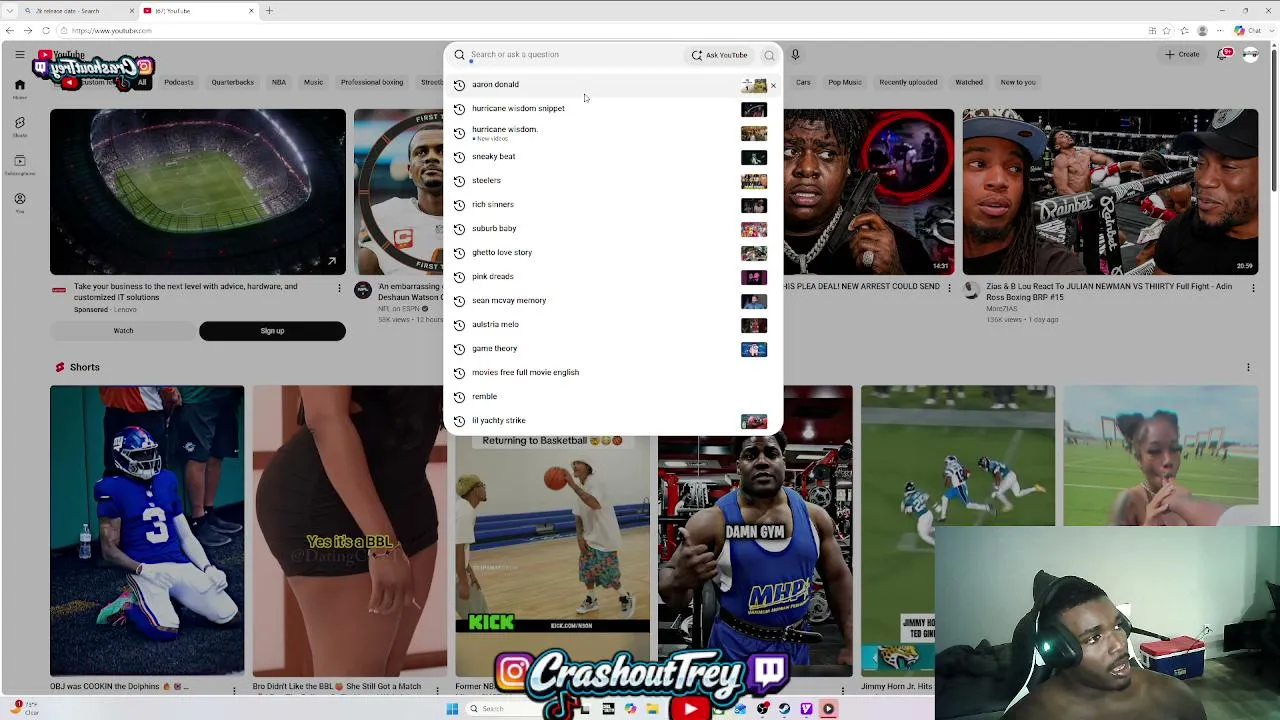Select the aaron donald search suggestion
The width and height of the screenshot is (1280, 720).
click(611, 85)
